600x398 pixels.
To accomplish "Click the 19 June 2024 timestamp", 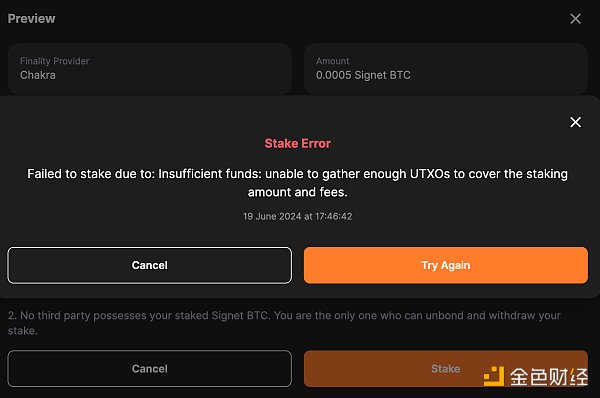I will click(298, 216).
